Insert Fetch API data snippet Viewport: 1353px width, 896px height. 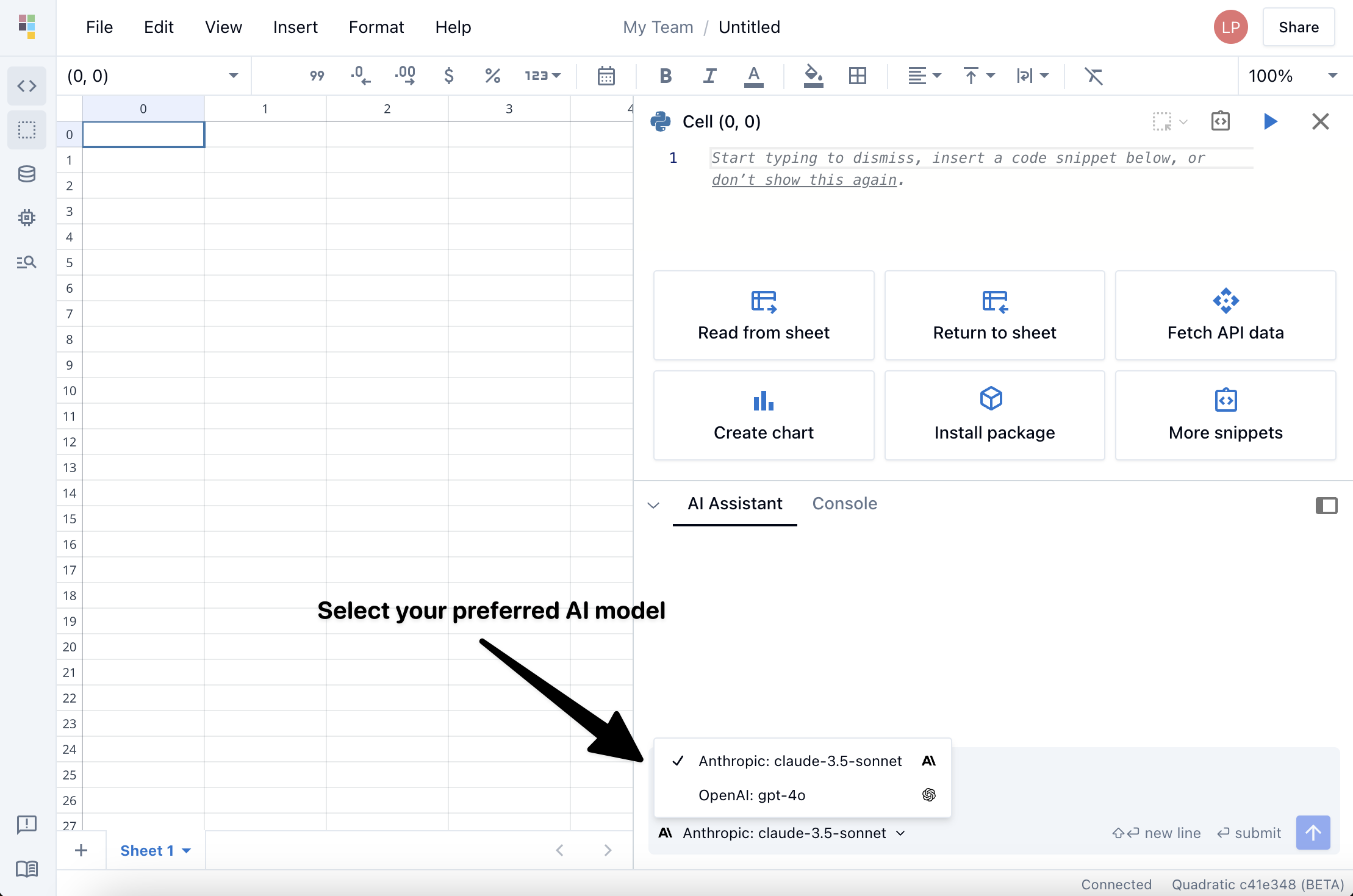coord(1226,315)
